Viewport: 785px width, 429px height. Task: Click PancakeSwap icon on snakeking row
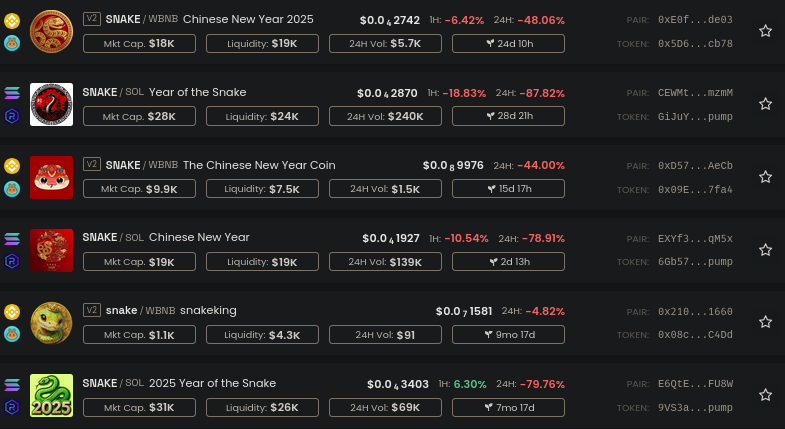tap(12, 334)
